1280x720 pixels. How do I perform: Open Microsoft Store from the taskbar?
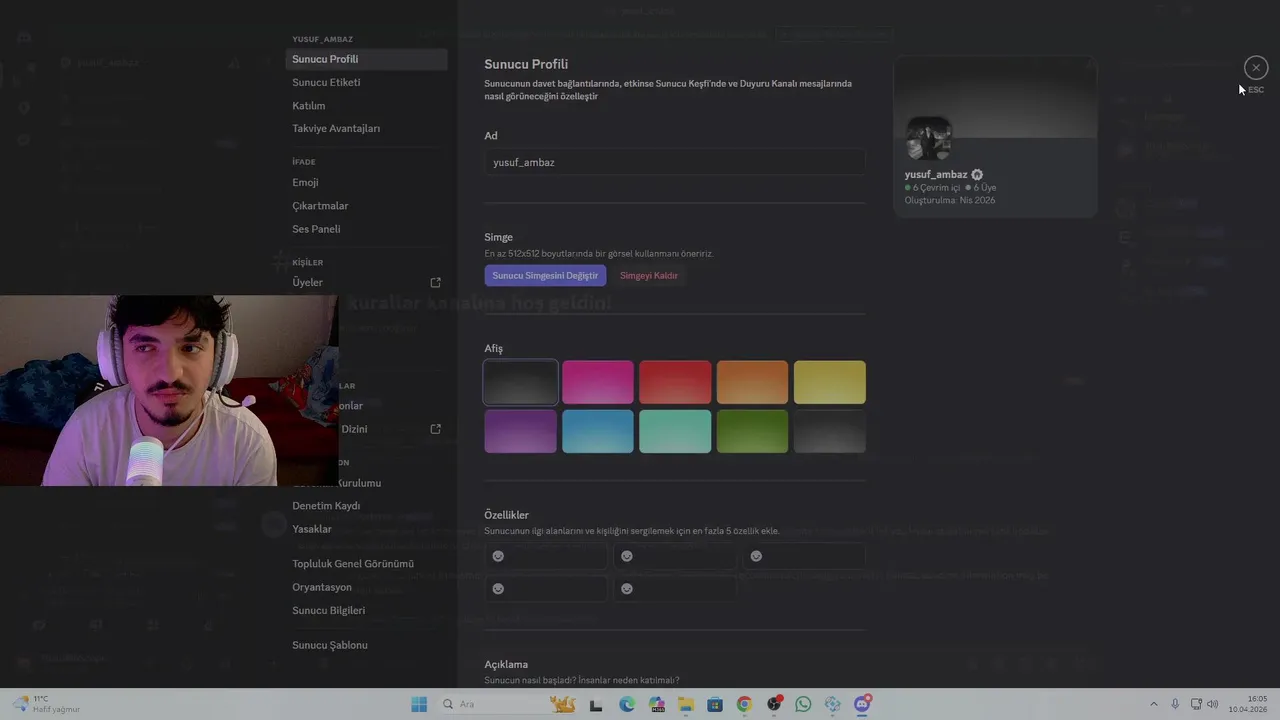click(x=715, y=704)
